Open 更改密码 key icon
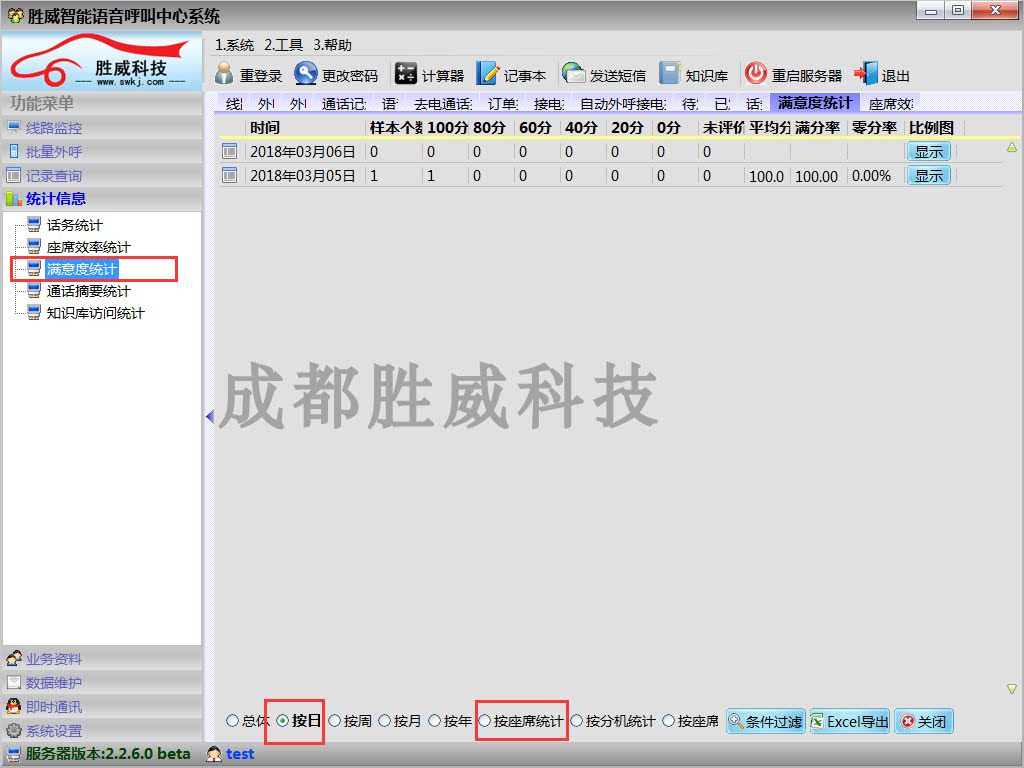This screenshot has height=768, width=1024. 305,74
